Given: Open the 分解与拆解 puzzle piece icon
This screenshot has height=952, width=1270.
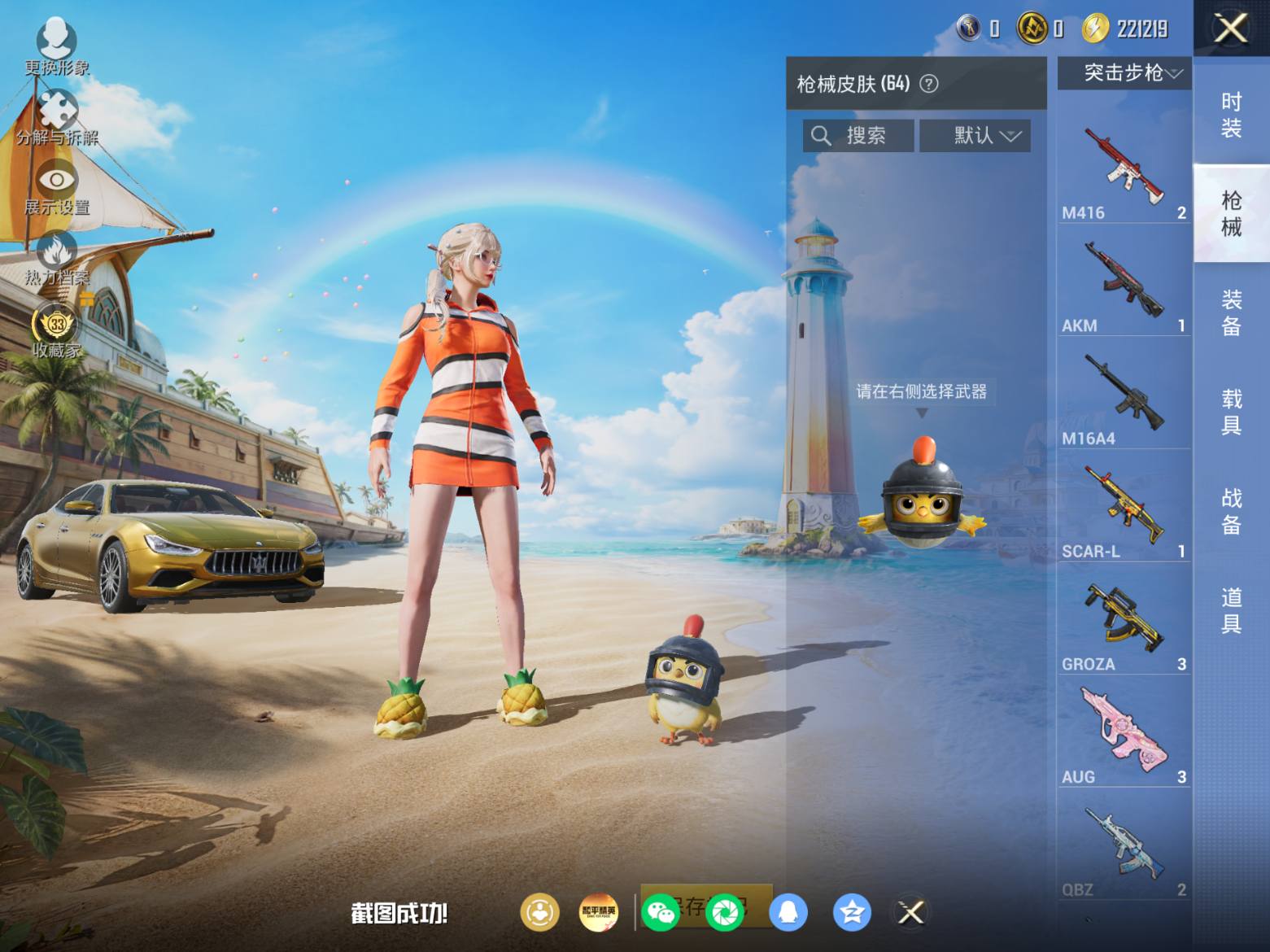Looking at the screenshot, I should click(57, 116).
